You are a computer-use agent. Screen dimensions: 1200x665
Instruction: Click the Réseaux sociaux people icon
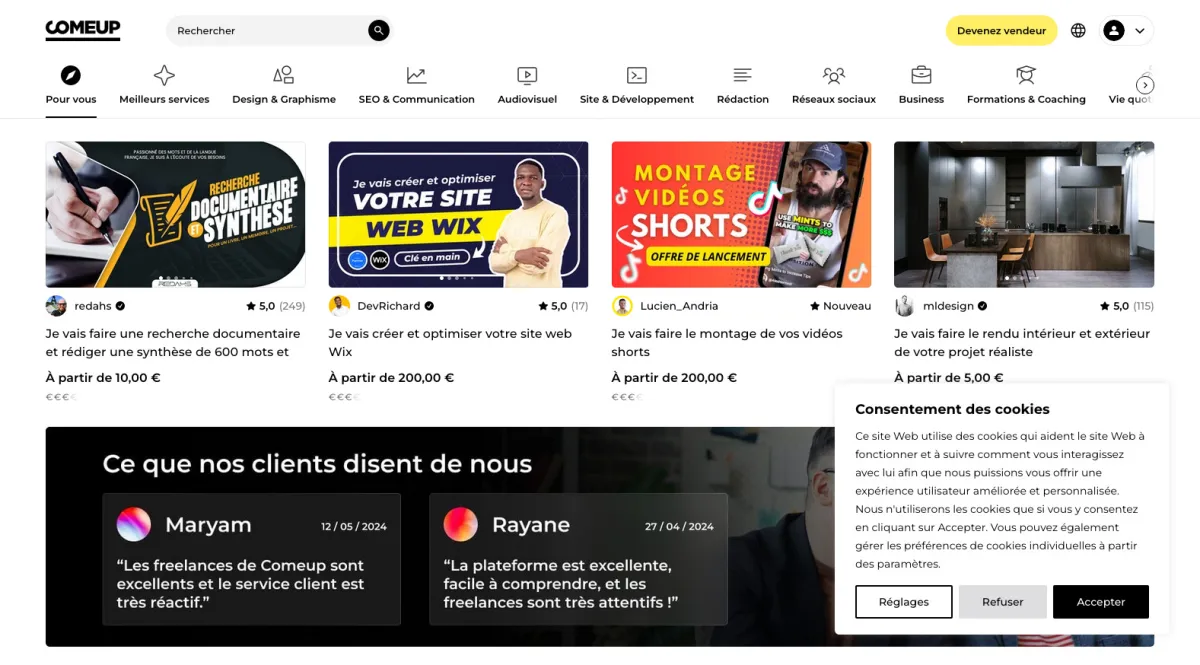pos(834,75)
